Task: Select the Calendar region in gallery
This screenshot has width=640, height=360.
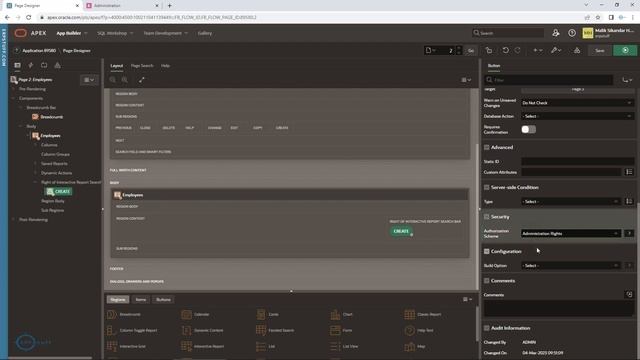Action: 196,314
